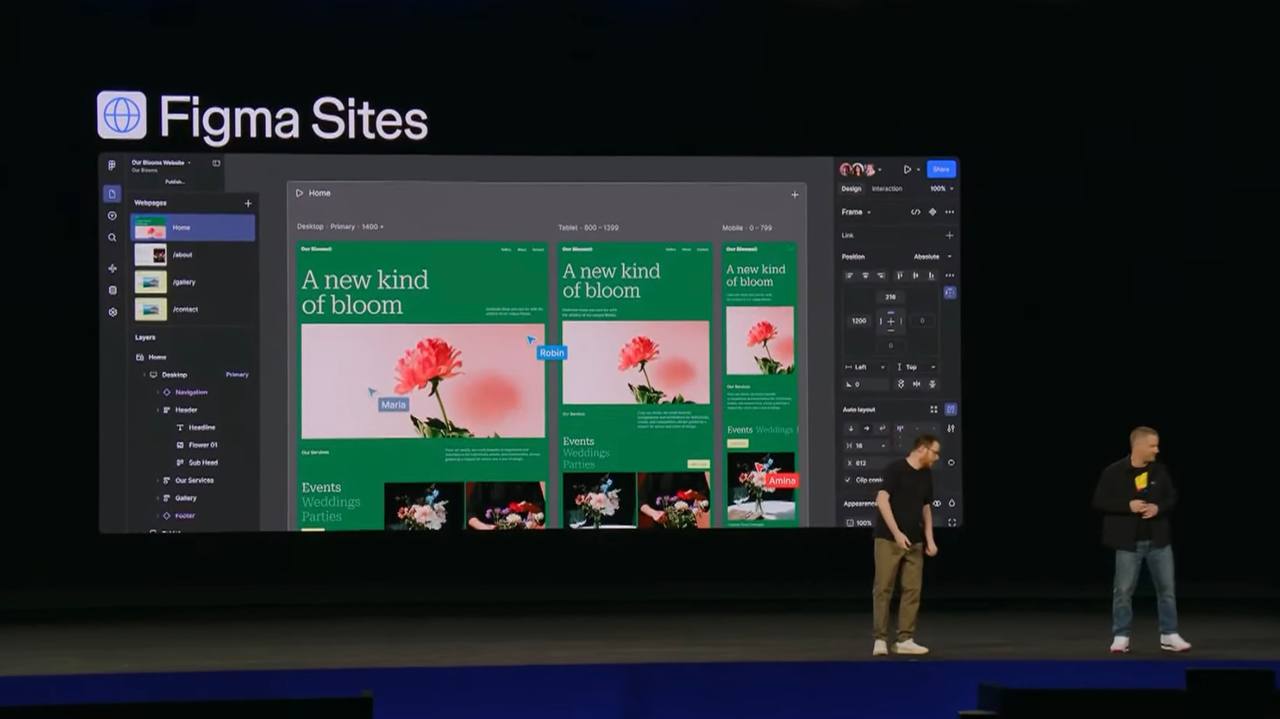Toggle the Clip content checkbox
Screen dimensions: 1280x719
[848, 480]
